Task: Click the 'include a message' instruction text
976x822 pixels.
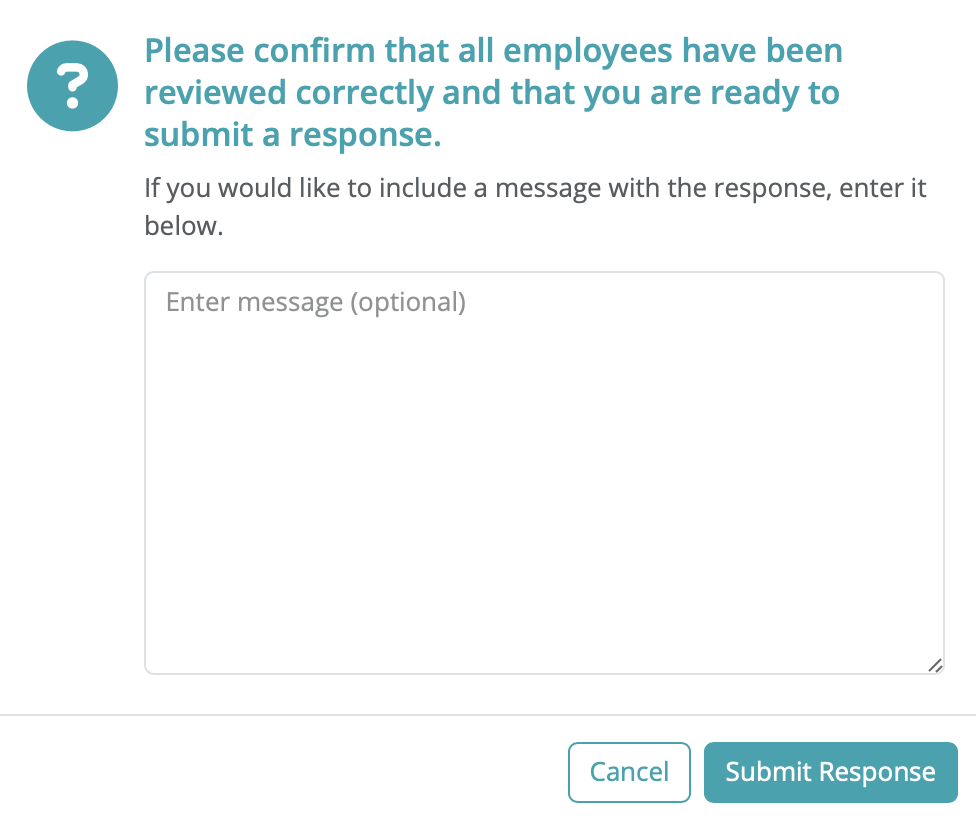Action: [x=535, y=207]
